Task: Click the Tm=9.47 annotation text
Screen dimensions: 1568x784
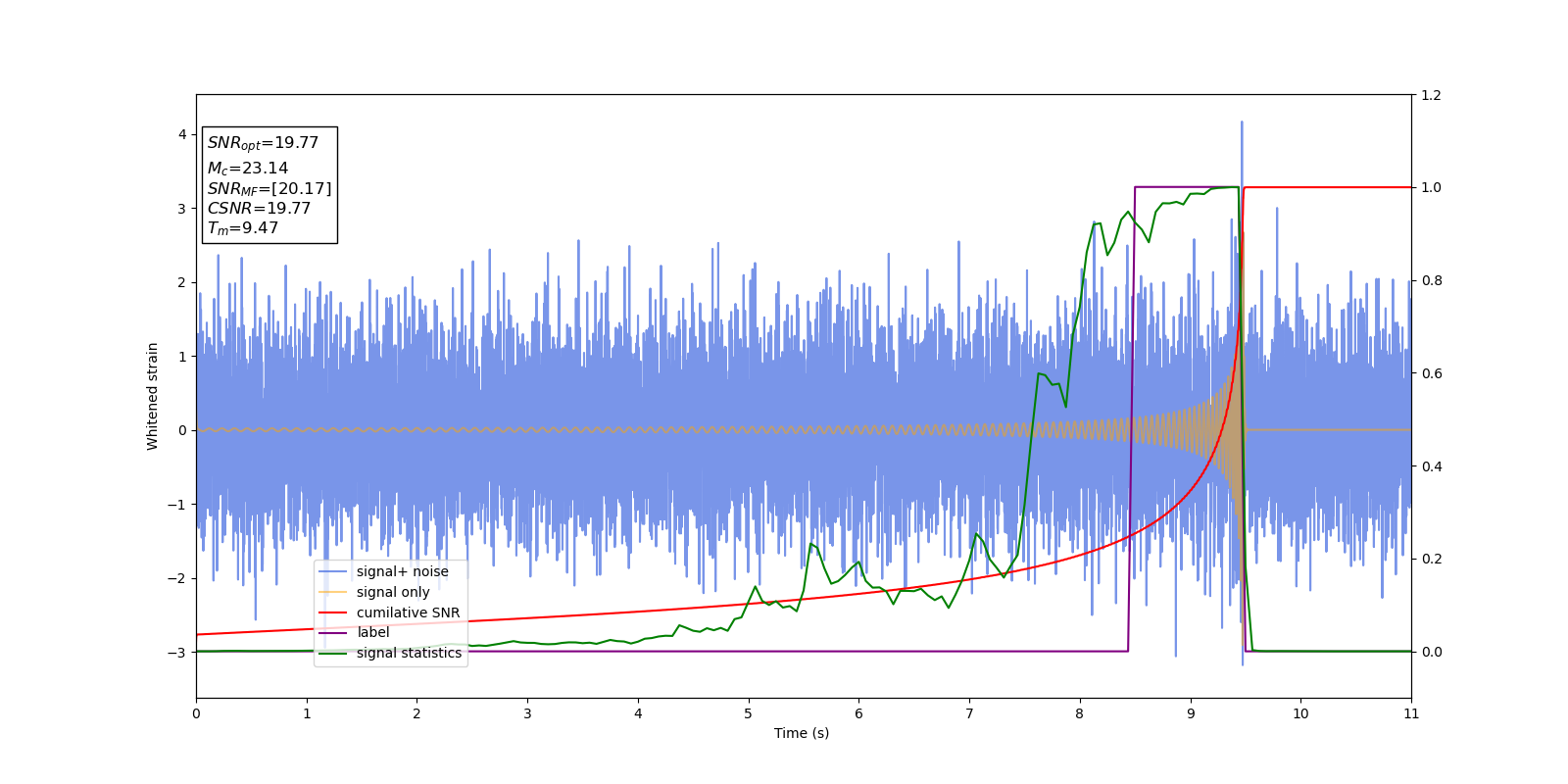Action: tap(243, 228)
